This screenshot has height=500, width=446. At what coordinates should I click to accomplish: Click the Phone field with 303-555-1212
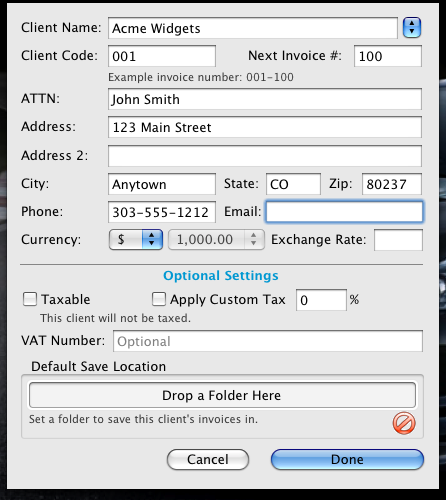click(162, 212)
